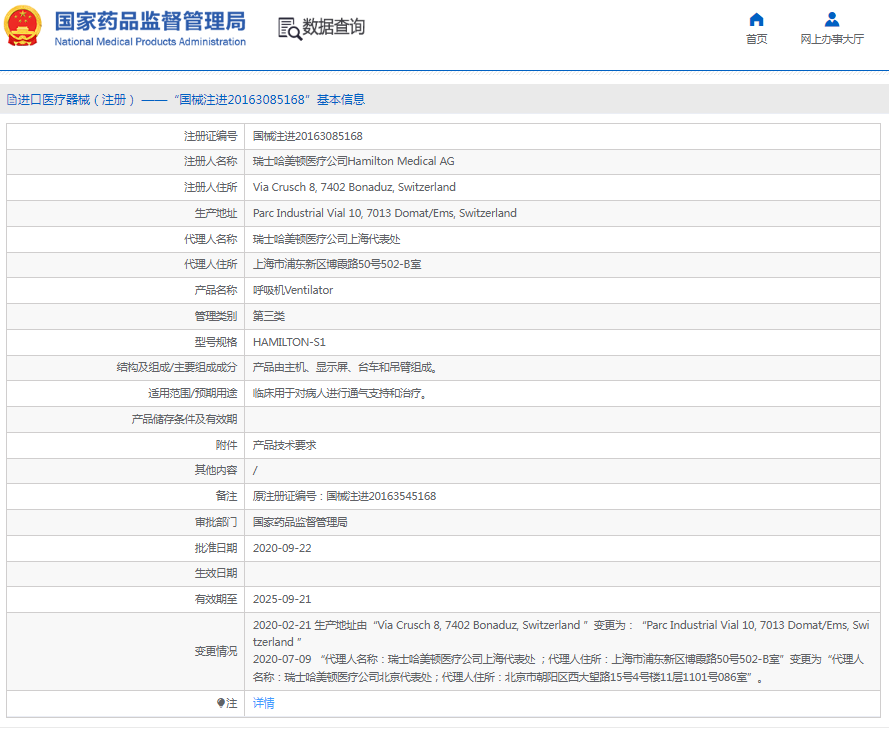
Task: Select product name 呼吸机Ventilator
Action: pos(293,290)
